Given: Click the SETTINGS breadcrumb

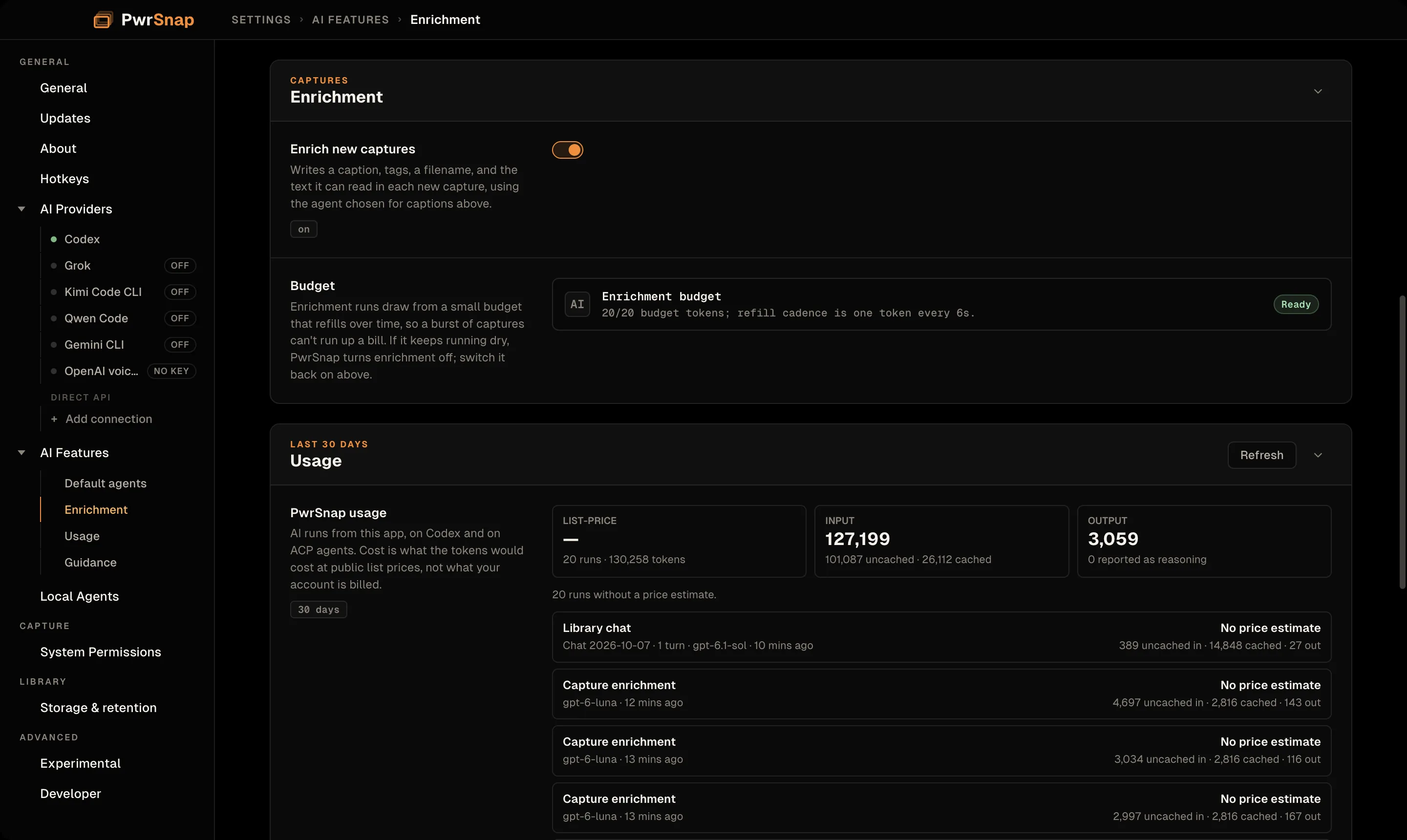Looking at the screenshot, I should point(261,20).
